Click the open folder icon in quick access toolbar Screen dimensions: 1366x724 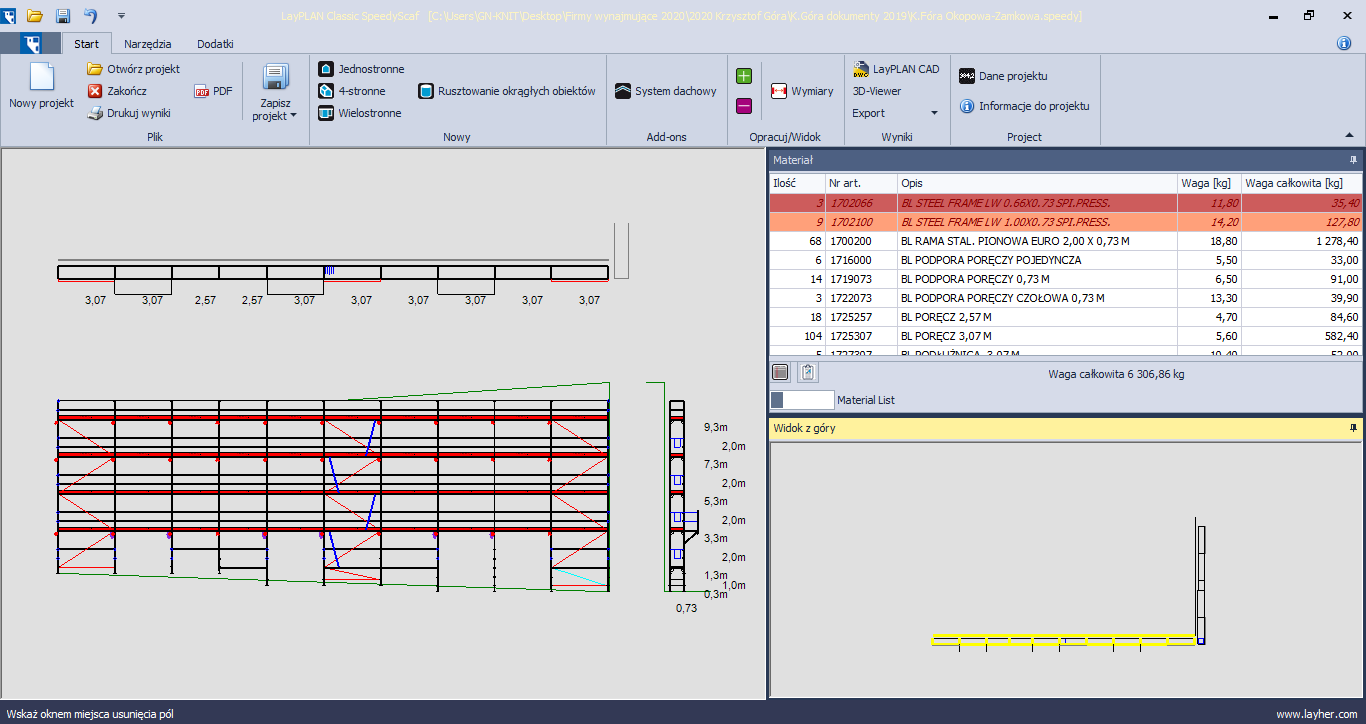35,16
